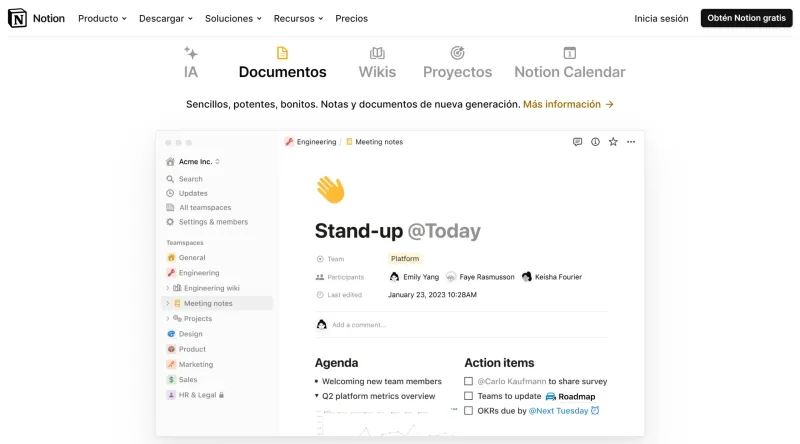Viewport: 800px width, 444px height.
Task: Go to the Precios page
Action: coord(352,18)
